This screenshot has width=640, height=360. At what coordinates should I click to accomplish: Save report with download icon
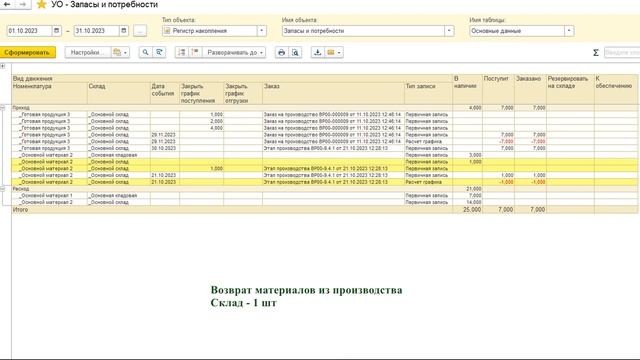point(318,52)
